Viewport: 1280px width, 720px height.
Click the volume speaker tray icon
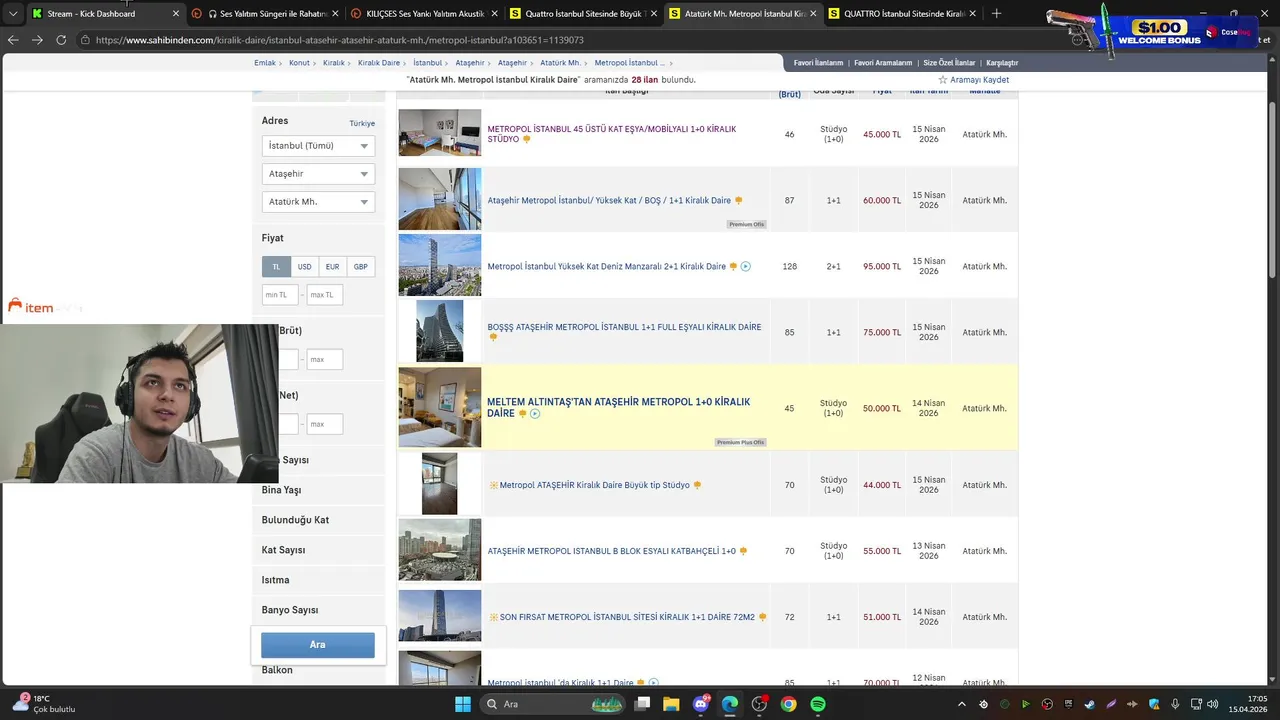coord(1212,704)
